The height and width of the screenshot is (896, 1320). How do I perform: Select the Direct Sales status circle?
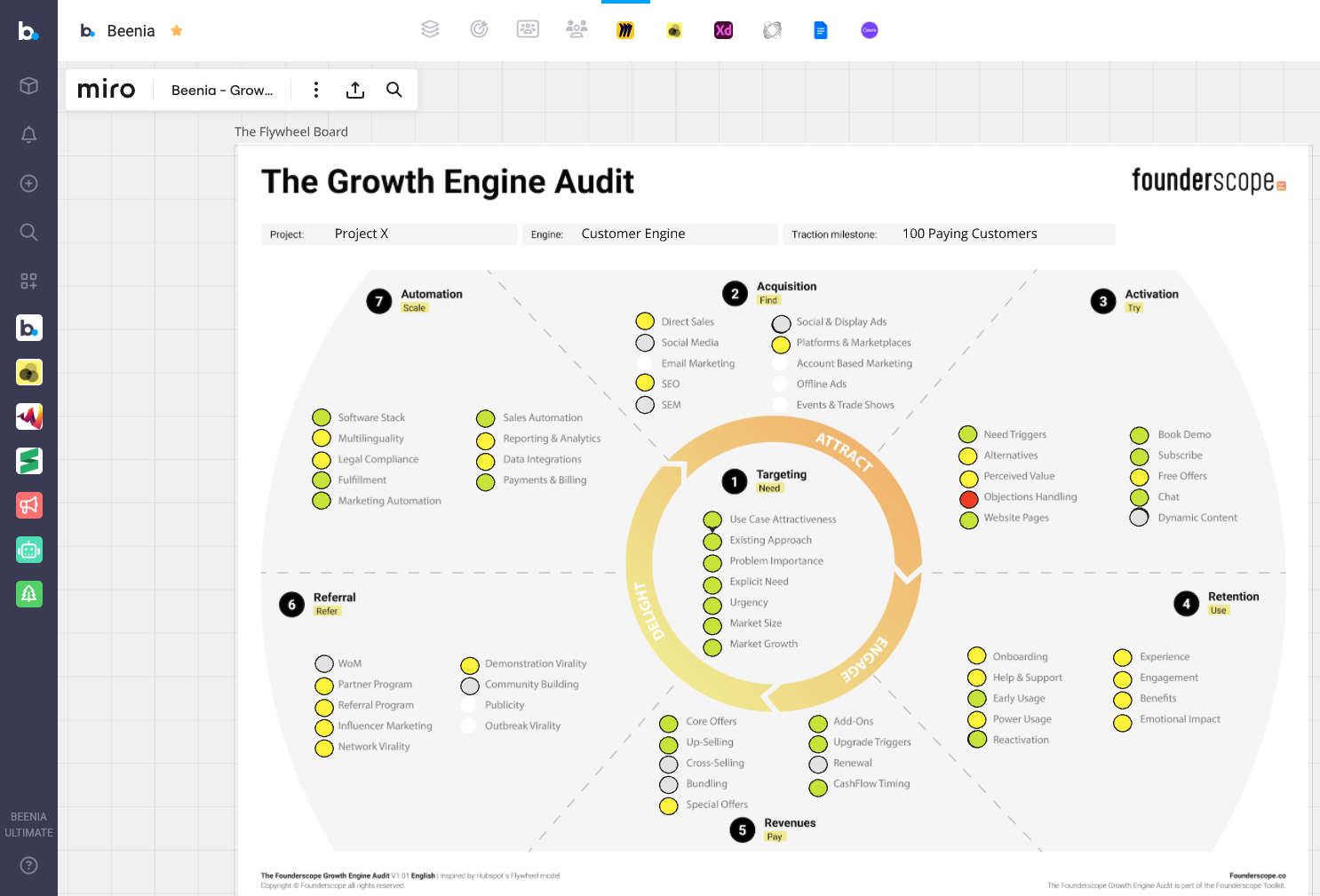point(645,321)
